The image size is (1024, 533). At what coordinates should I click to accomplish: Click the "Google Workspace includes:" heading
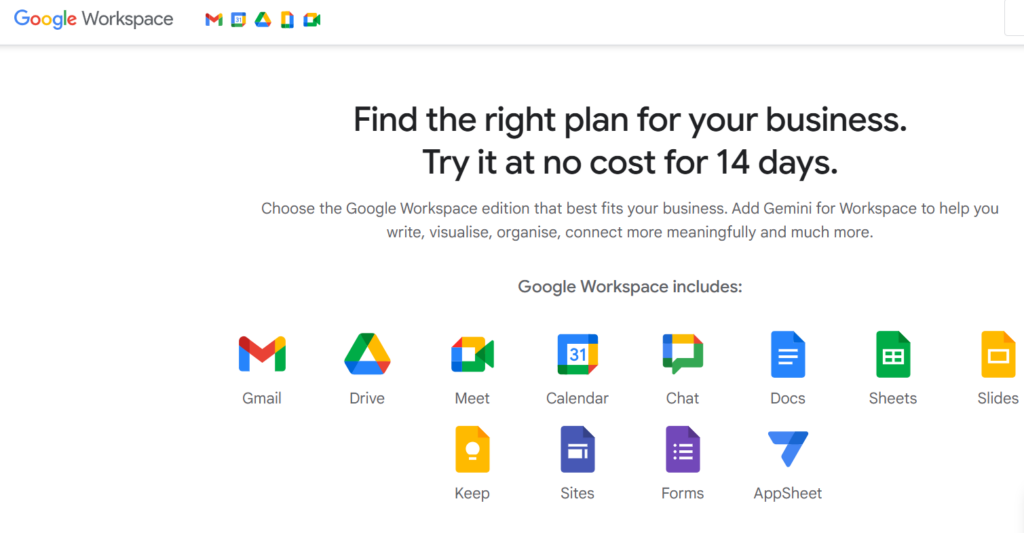[629, 287]
